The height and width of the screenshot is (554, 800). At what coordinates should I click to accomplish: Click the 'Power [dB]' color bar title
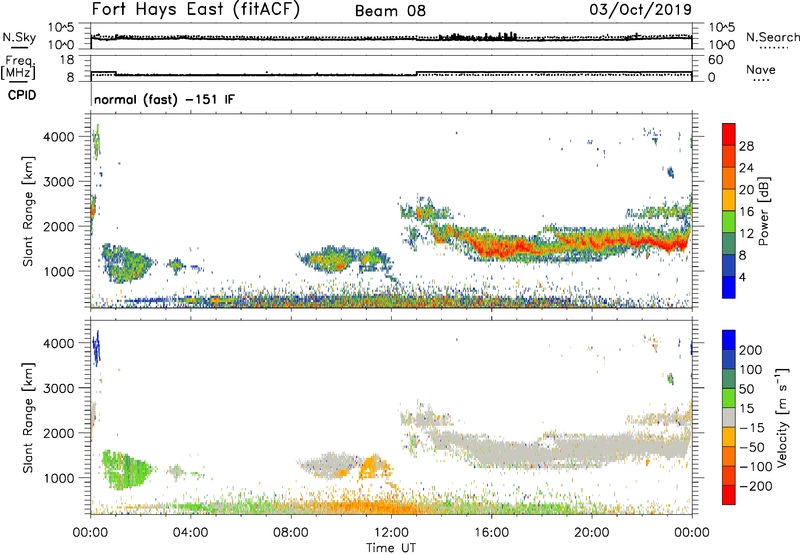pyautogui.click(x=763, y=211)
